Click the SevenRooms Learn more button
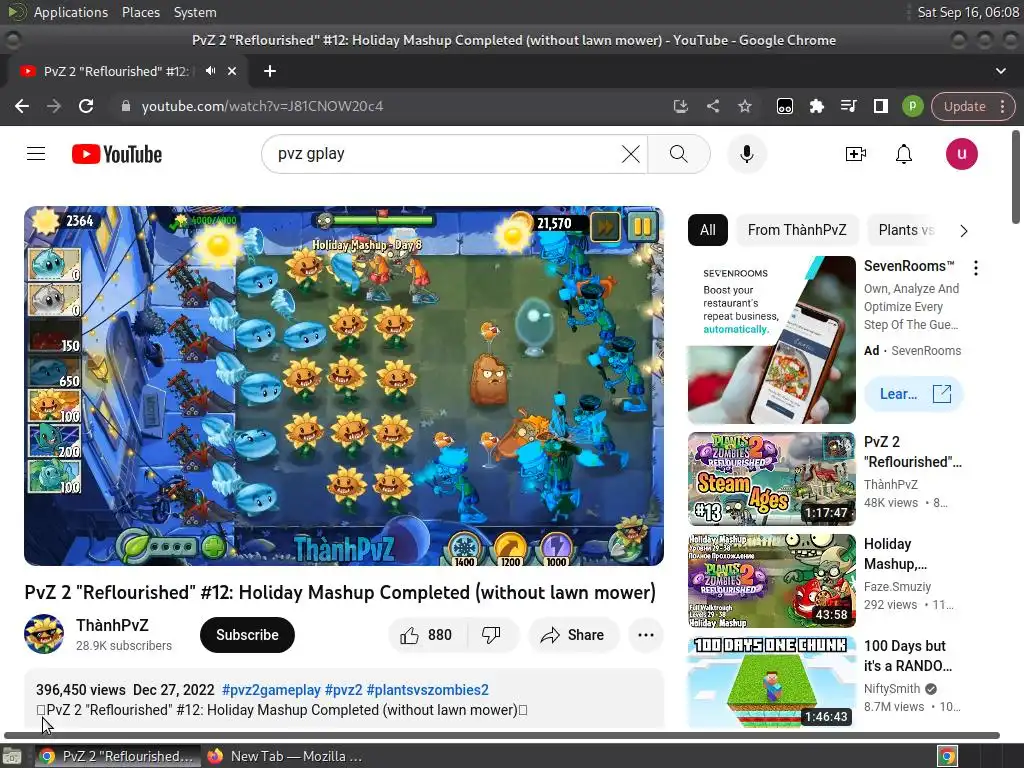The image size is (1024, 768). click(913, 394)
